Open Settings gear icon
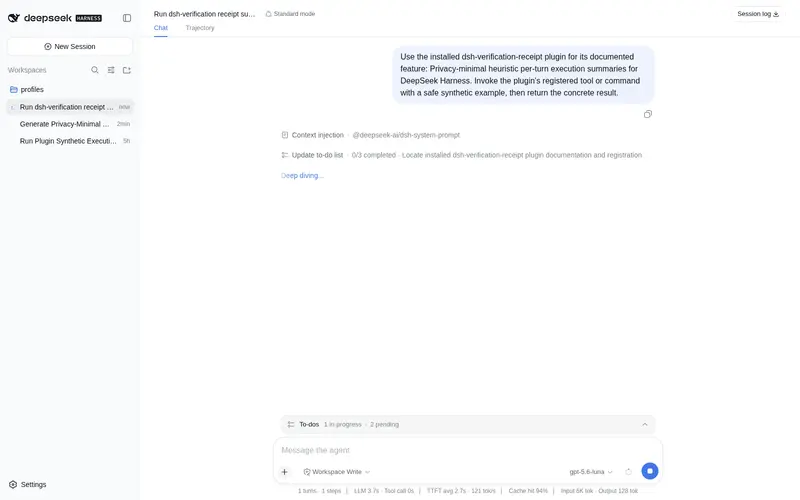The image size is (800, 500). 13,484
